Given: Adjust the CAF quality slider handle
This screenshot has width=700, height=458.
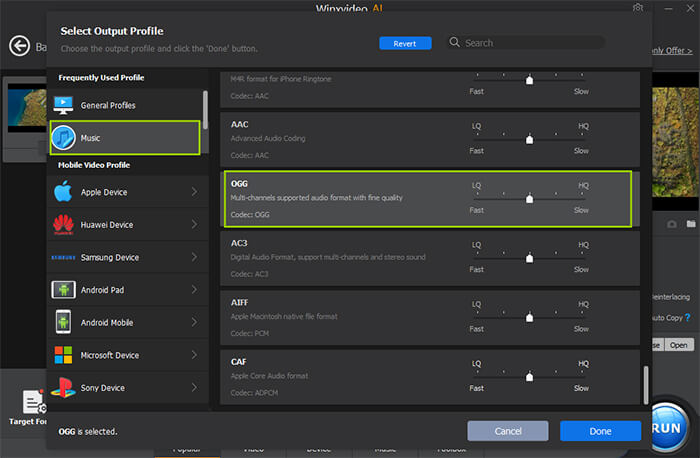Looking at the screenshot, I should tap(529, 377).
